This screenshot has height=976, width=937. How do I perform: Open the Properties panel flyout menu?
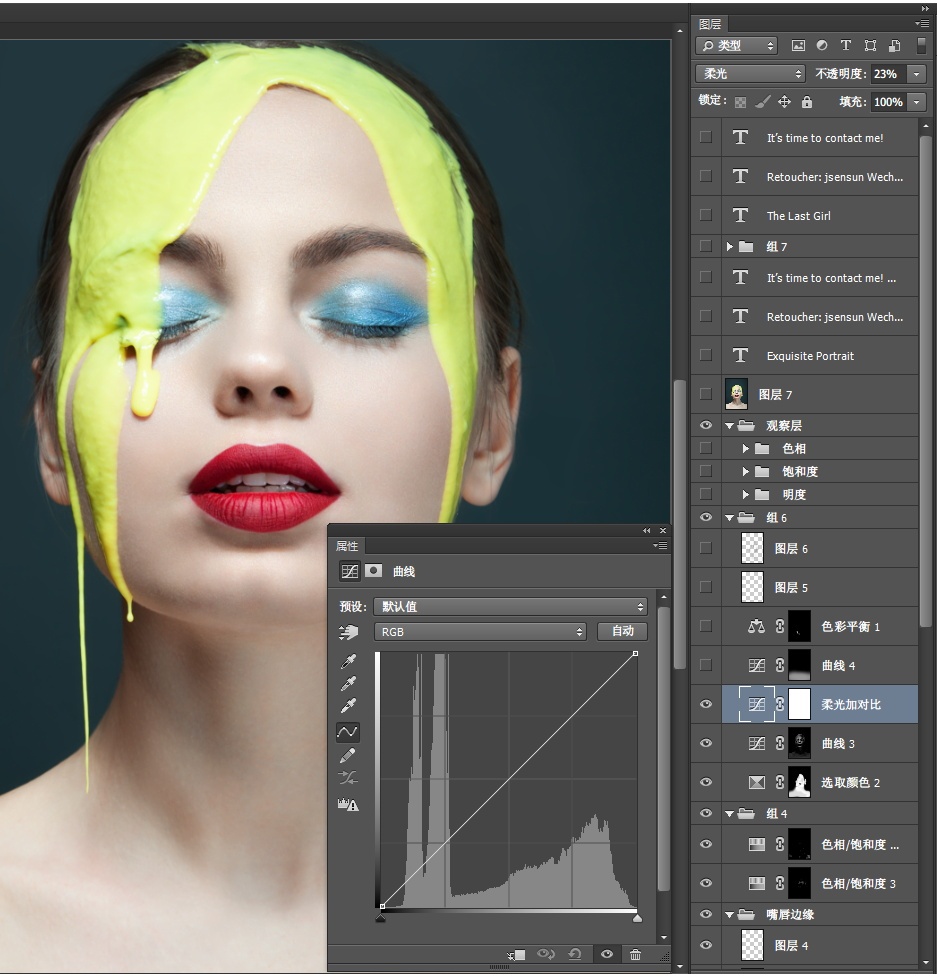click(x=661, y=546)
